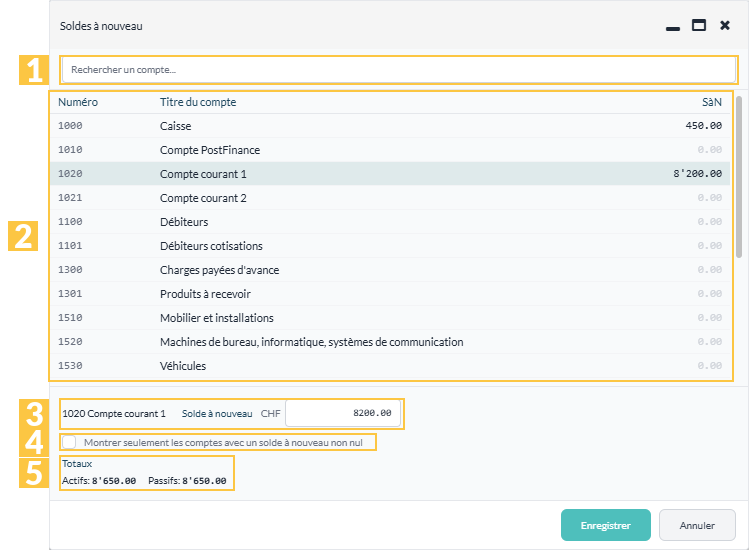Select the Machines de bureau, informatique row
Screen dimensions: 749x550
click(x=390, y=342)
